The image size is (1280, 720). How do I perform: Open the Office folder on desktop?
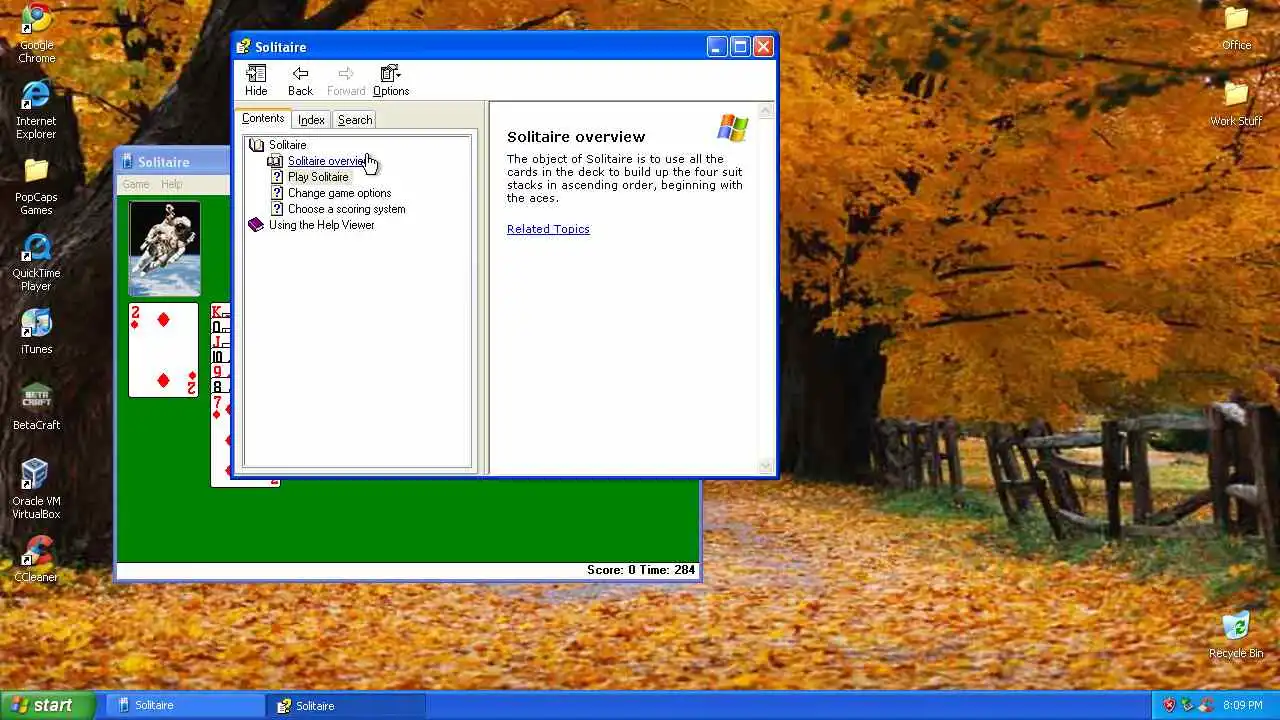click(1237, 28)
